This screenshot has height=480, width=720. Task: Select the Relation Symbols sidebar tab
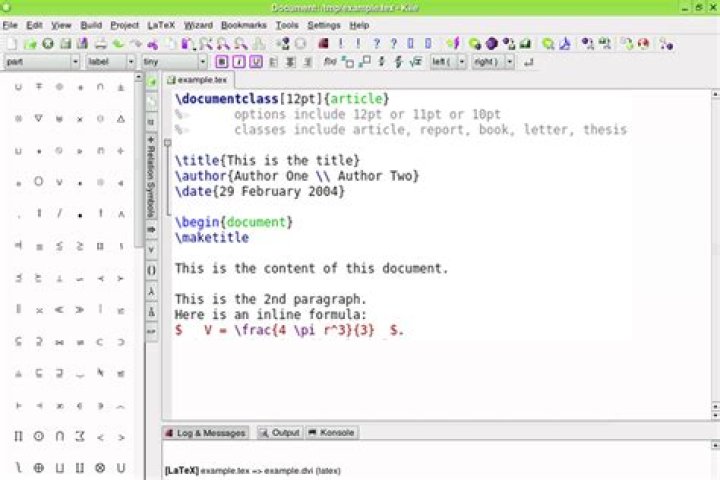click(x=151, y=176)
